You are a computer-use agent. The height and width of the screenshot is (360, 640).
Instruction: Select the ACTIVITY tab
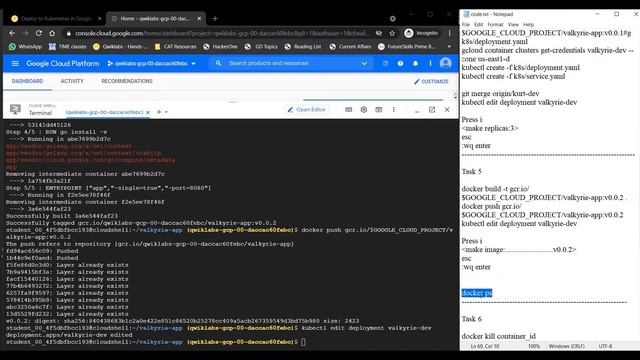click(x=72, y=81)
